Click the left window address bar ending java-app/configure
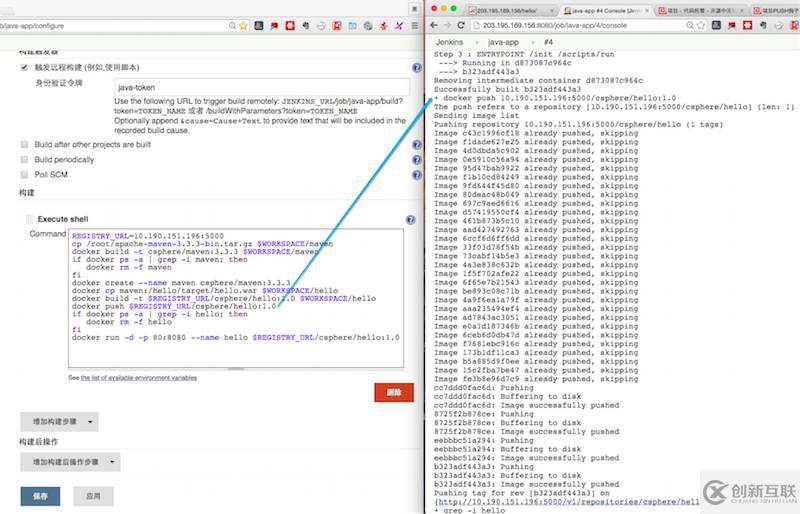 pos(32,26)
